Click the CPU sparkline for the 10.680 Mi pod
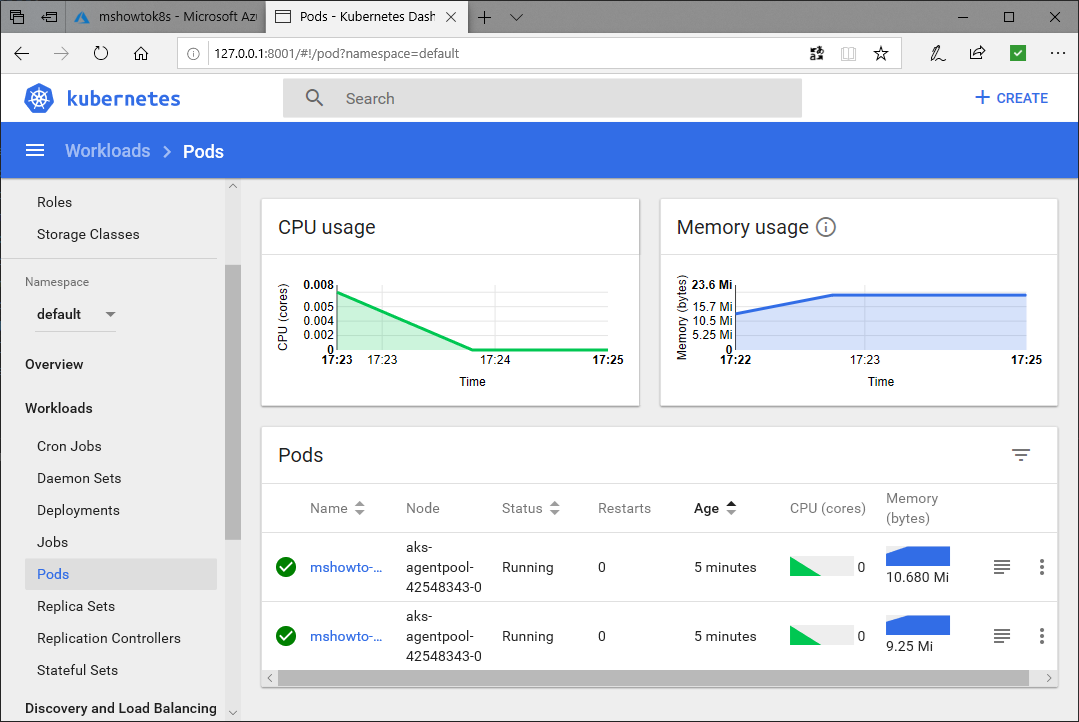This screenshot has height=722, width=1079. [x=822, y=566]
